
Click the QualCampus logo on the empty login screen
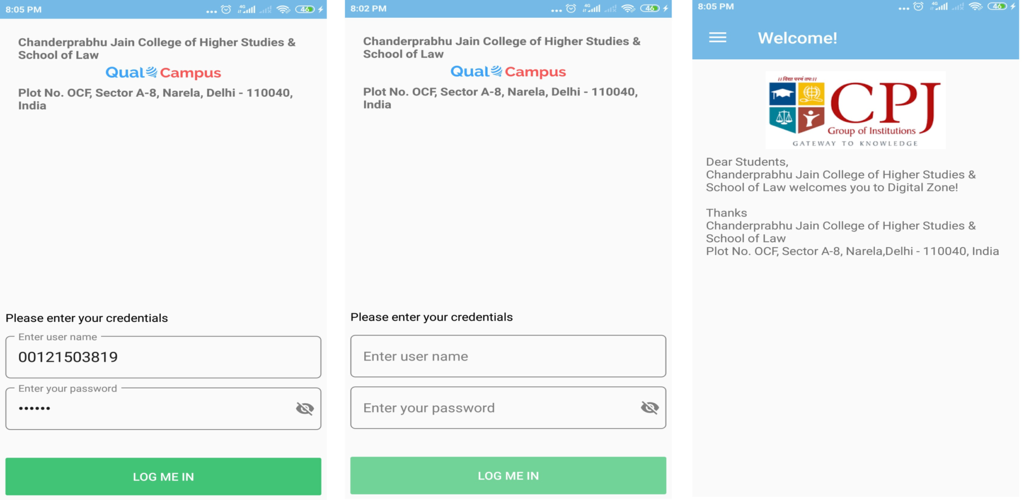[508, 72]
